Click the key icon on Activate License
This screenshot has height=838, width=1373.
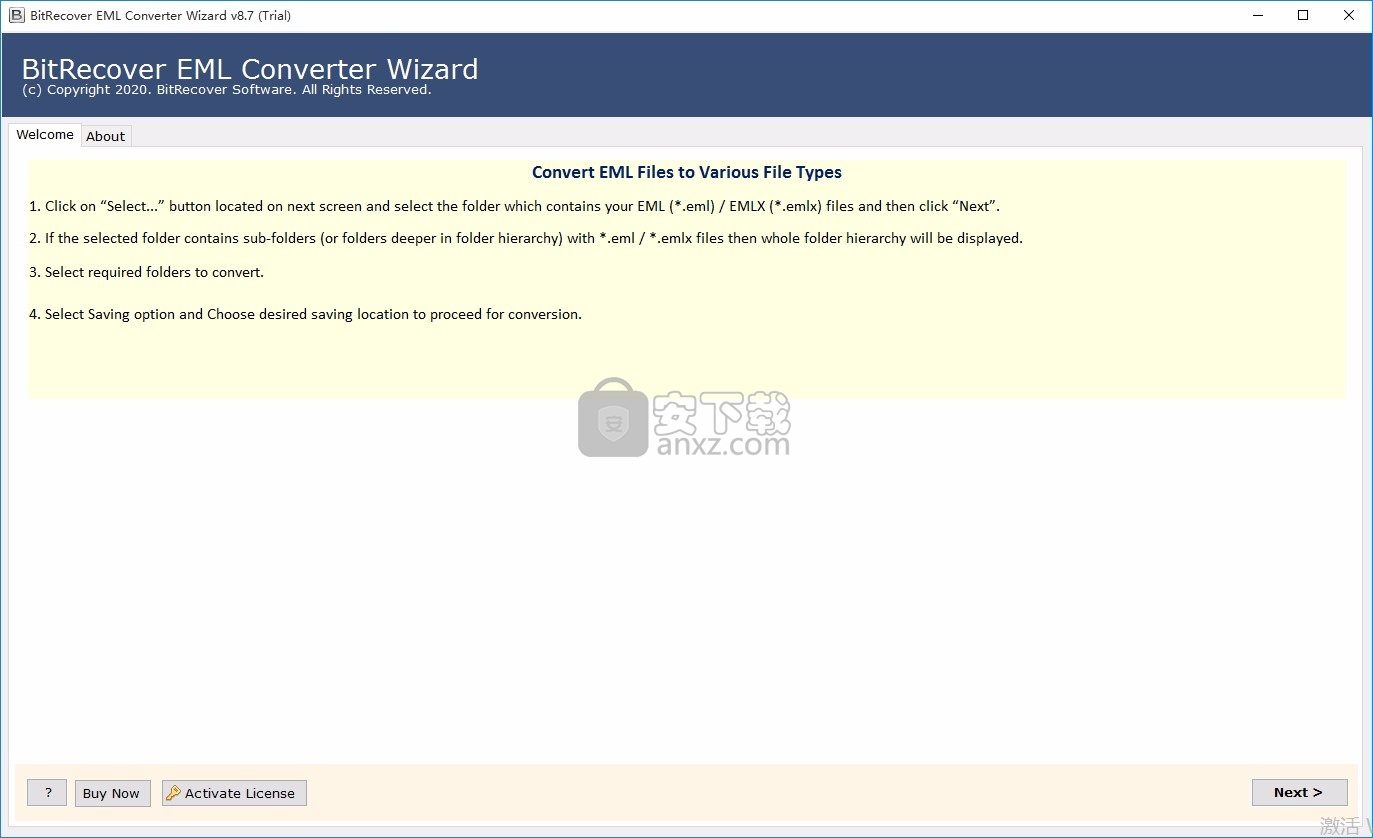(x=173, y=793)
